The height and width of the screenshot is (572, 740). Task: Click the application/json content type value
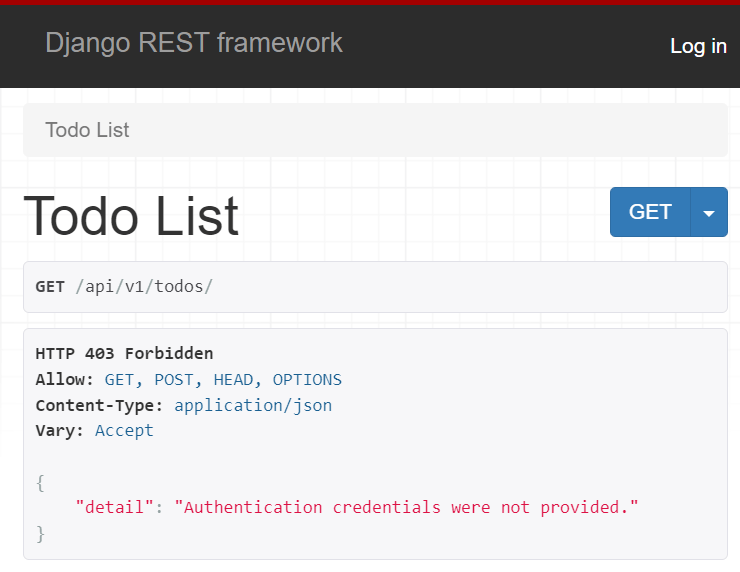253,405
